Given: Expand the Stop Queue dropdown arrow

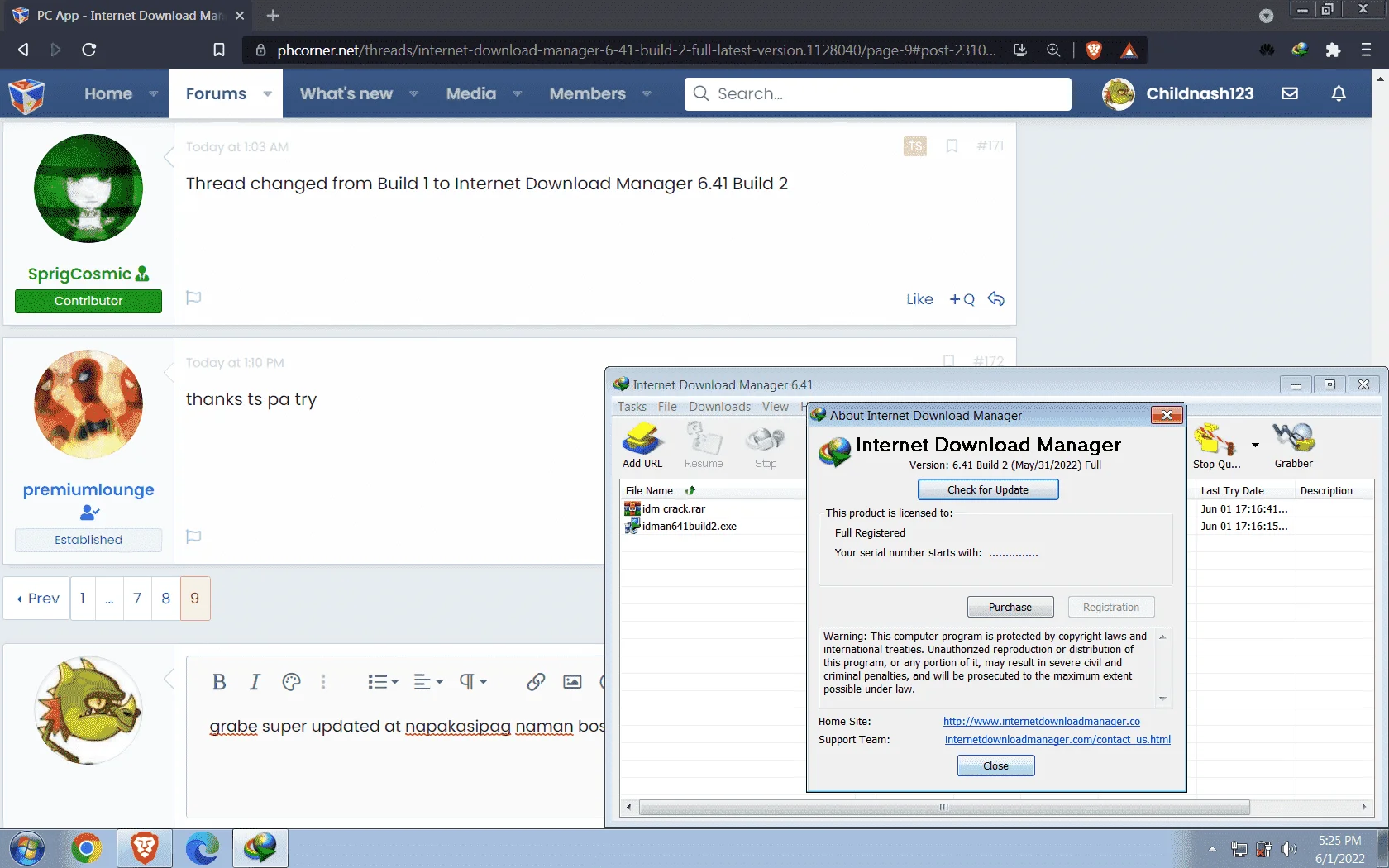Looking at the screenshot, I should 1255,445.
